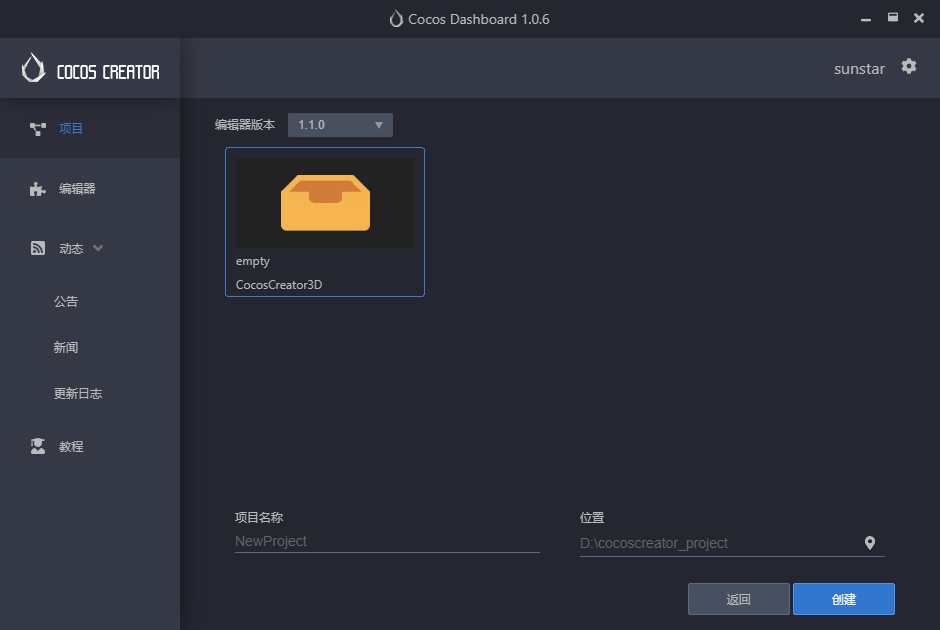
Task: Open the 新闻 news page
Action: coord(66,348)
